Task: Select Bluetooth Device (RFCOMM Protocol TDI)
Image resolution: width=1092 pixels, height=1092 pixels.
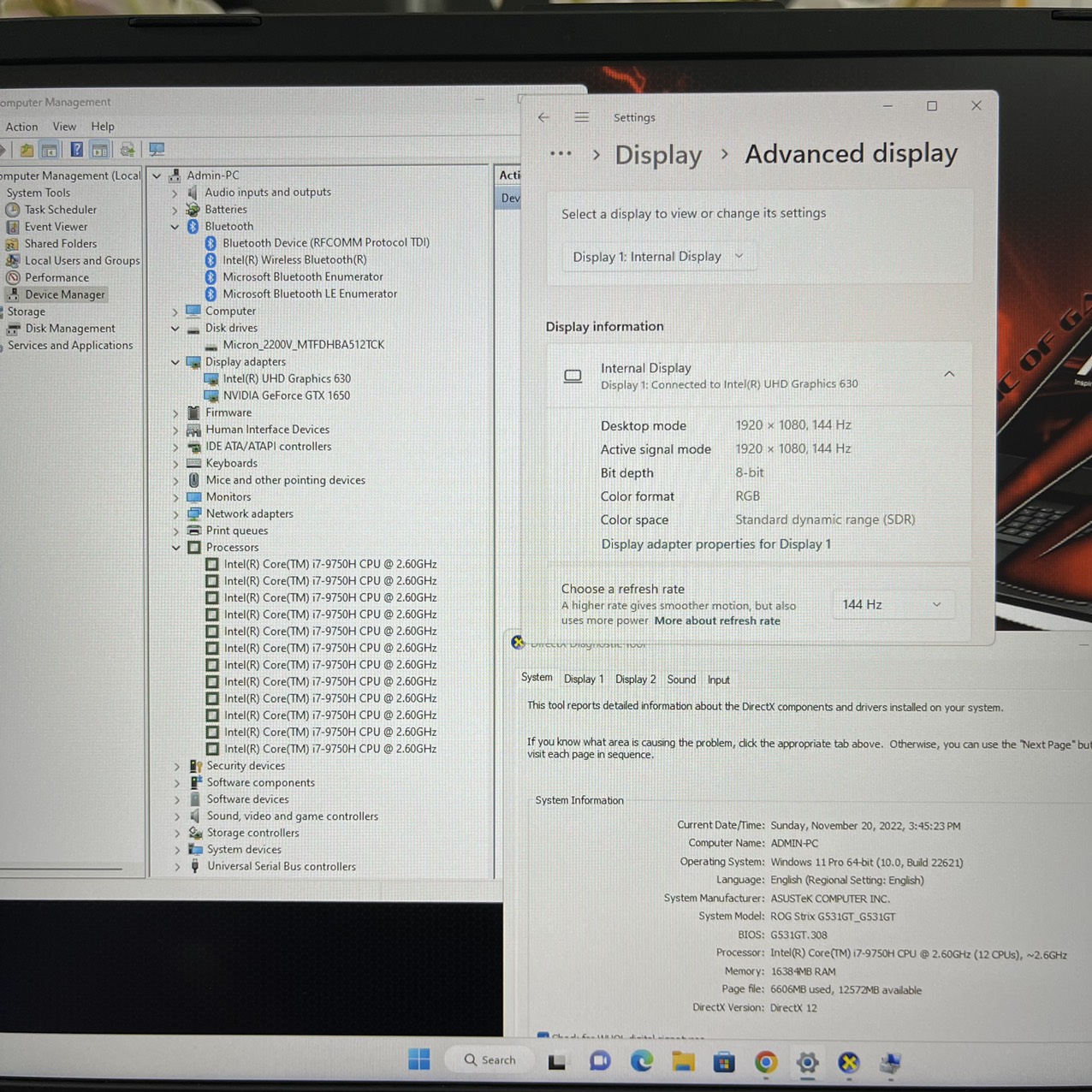Action: pyautogui.click(x=326, y=243)
